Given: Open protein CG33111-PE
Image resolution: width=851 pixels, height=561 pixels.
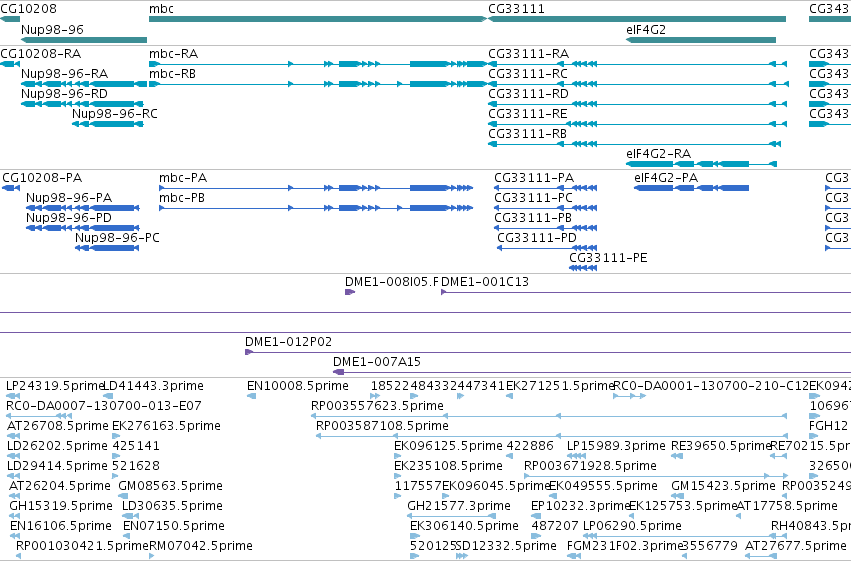Looking at the screenshot, I should pos(583,268).
